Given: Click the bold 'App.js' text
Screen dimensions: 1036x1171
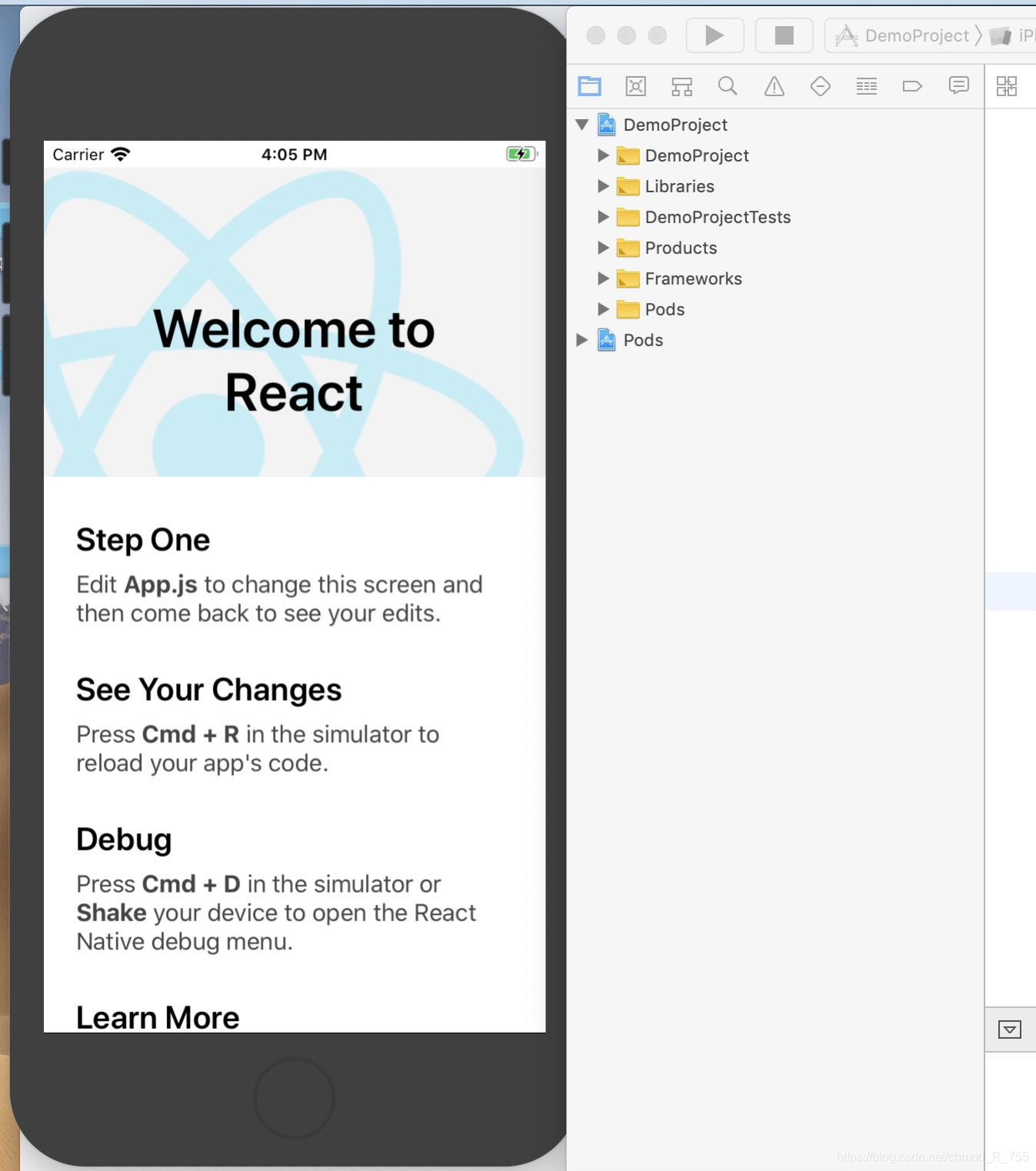Looking at the screenshot, I should click(x=161, y=584).
